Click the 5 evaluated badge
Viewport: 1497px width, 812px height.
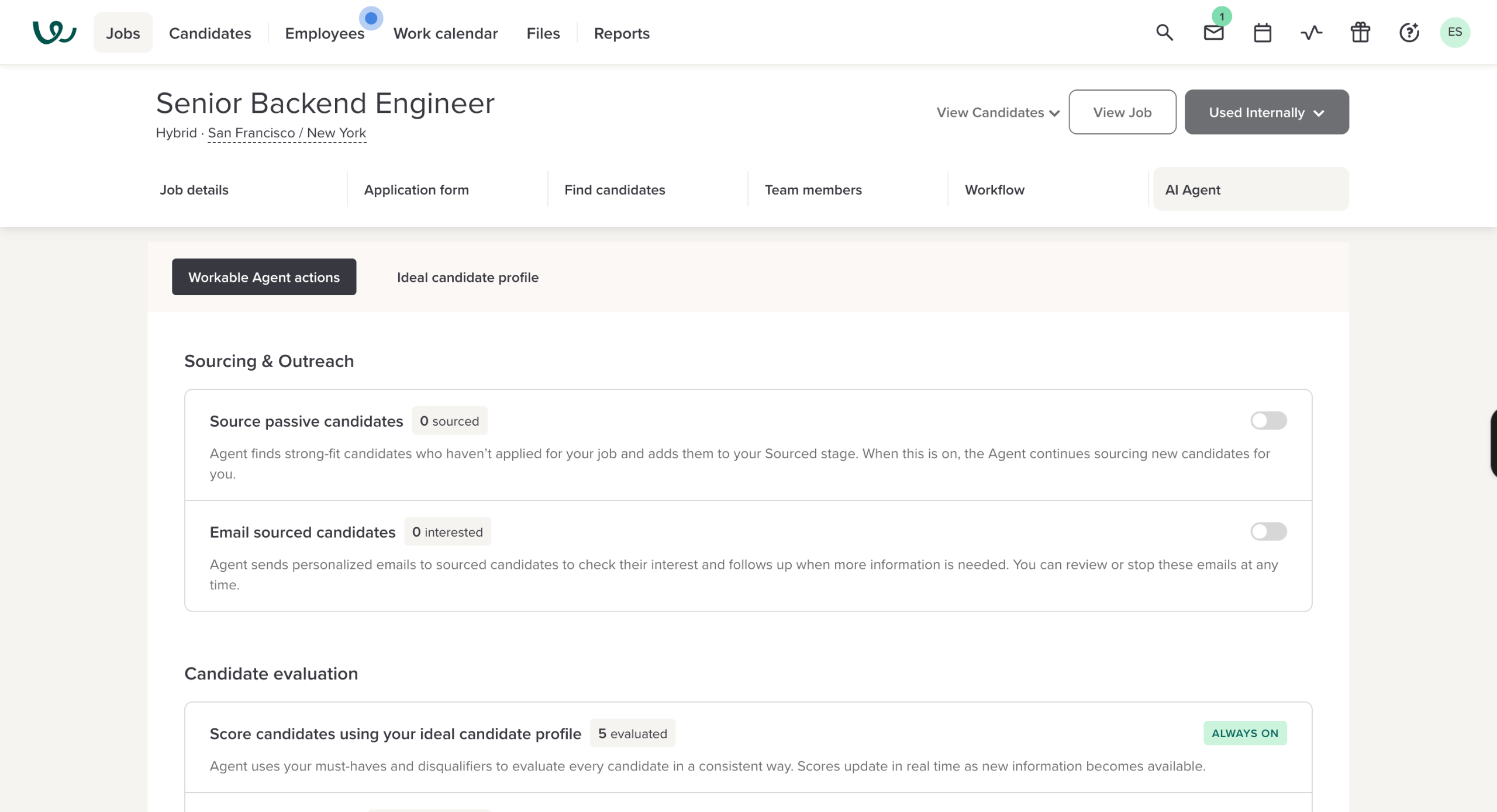632,734
